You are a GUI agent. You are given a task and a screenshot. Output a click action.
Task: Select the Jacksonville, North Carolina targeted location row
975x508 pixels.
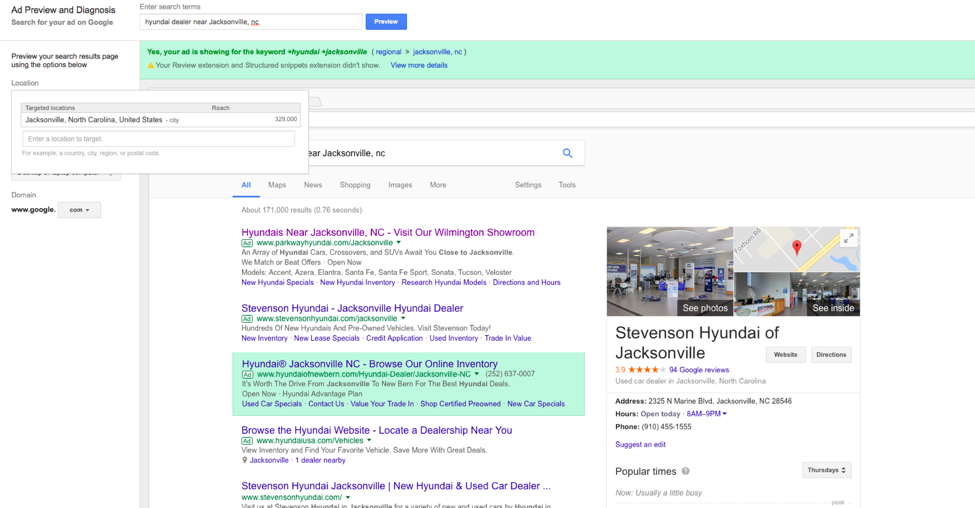pyautogui.click(x=160, y=120)
